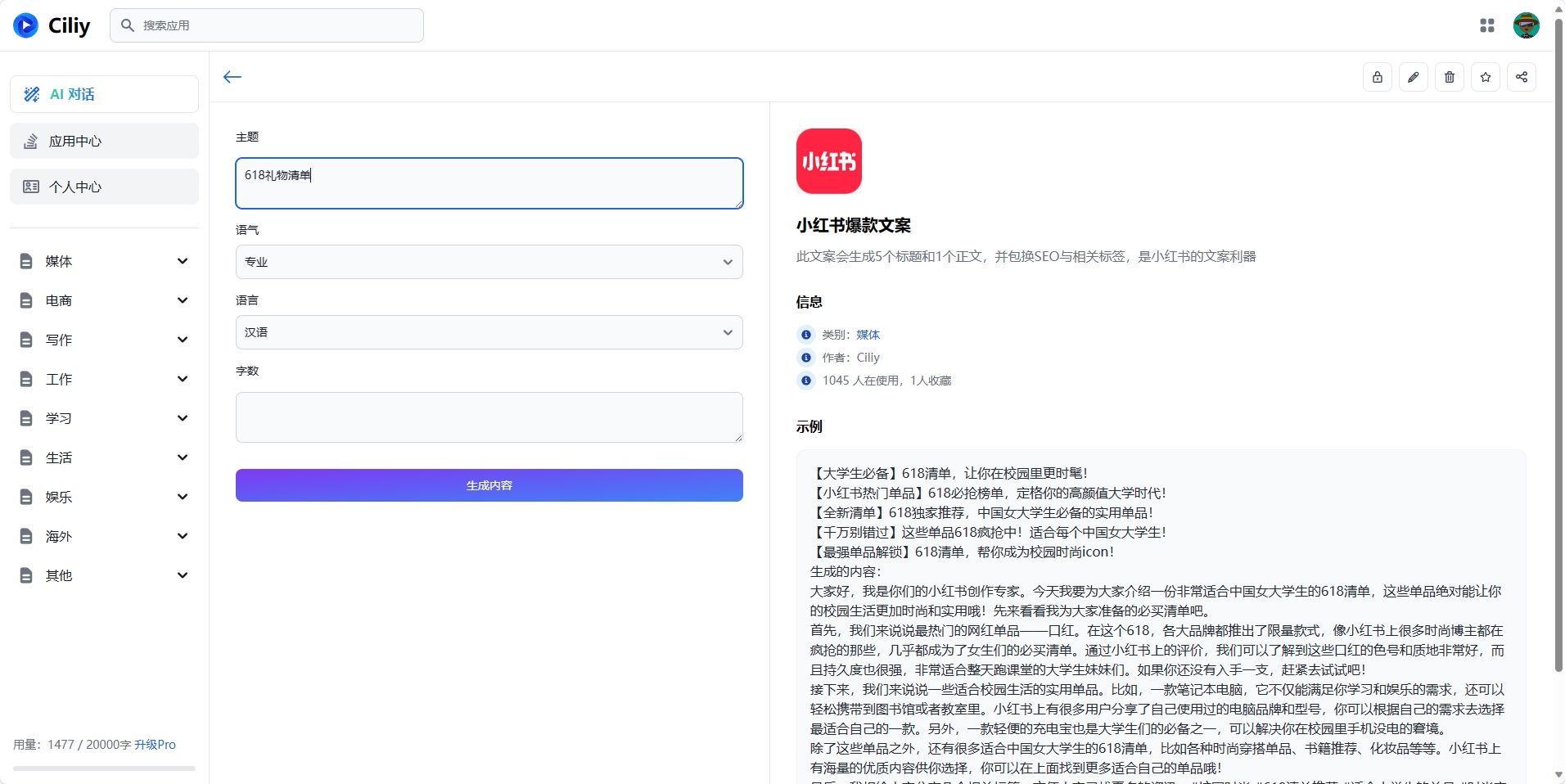Open the 个人中心 menu item

pos(104,187)
